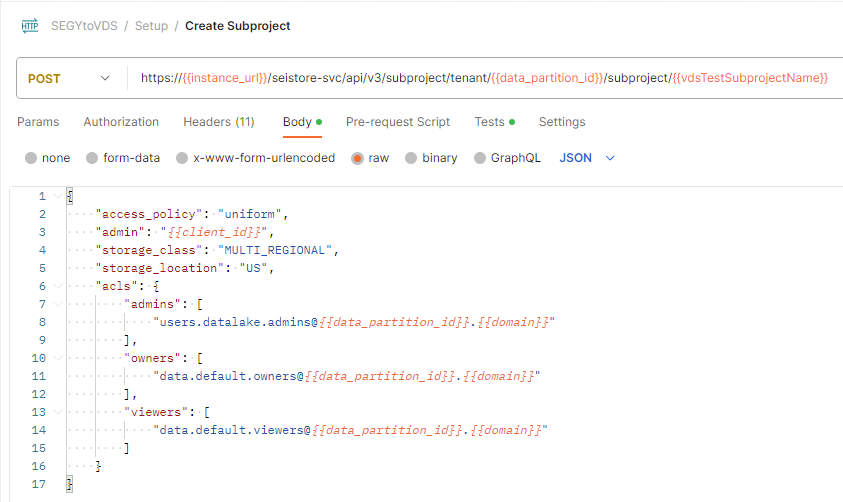Viewport: 843px width, 502px height.
Task: Click the "storage_location" key
Action: click(160, 268)
